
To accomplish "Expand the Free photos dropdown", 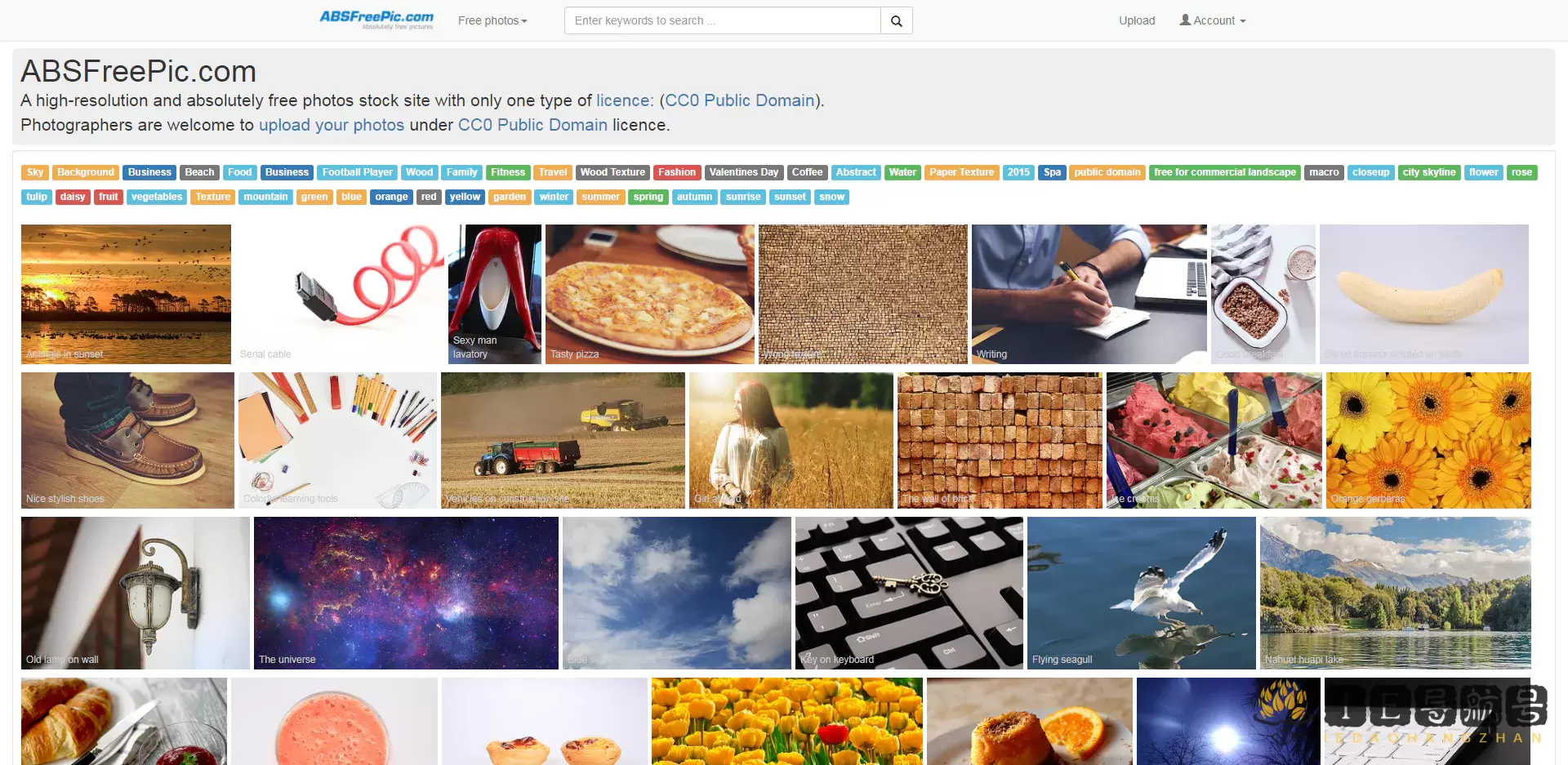I will pos(492,20).
